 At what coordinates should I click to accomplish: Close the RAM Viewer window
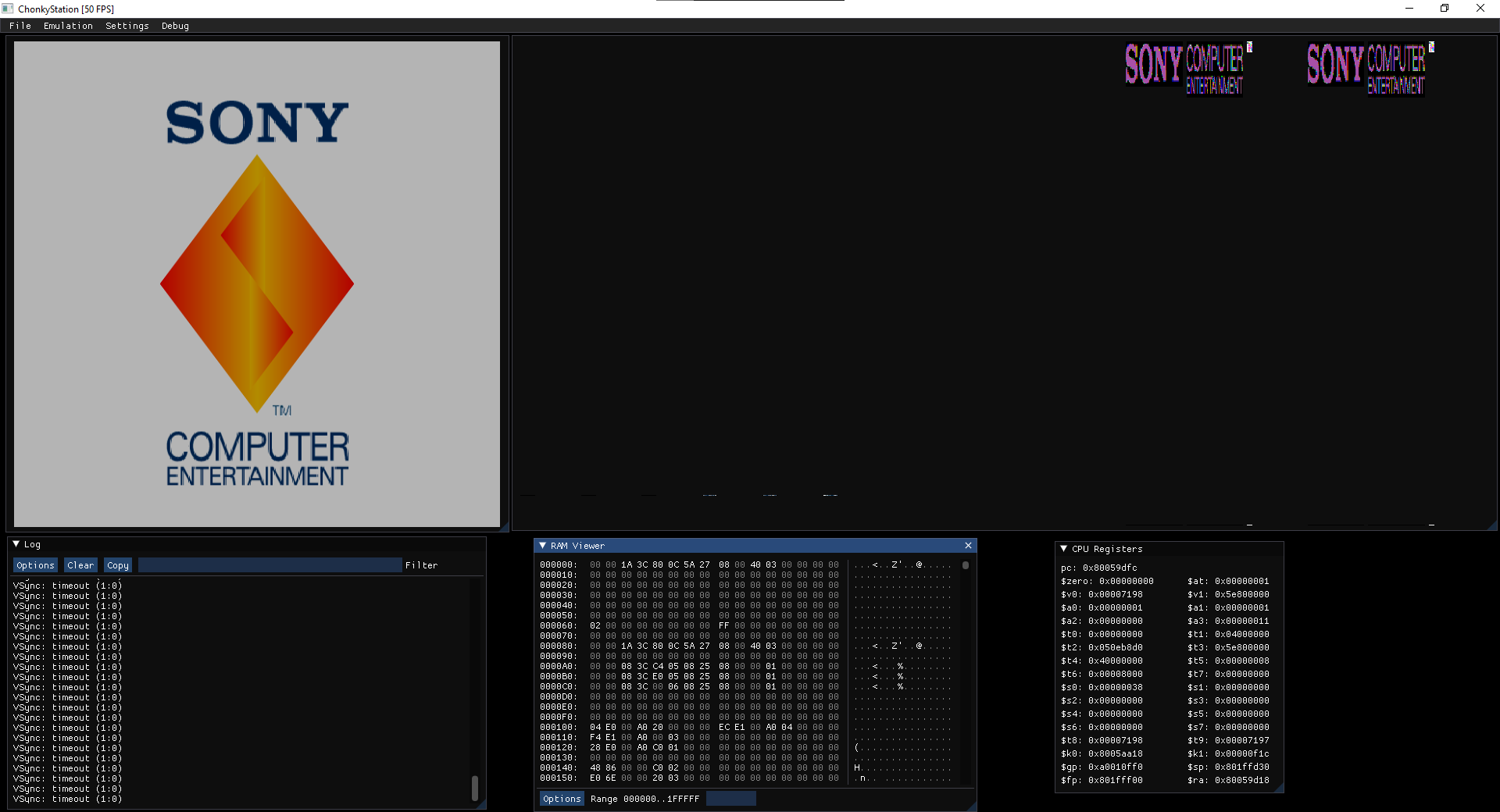[x=968, y=546]
